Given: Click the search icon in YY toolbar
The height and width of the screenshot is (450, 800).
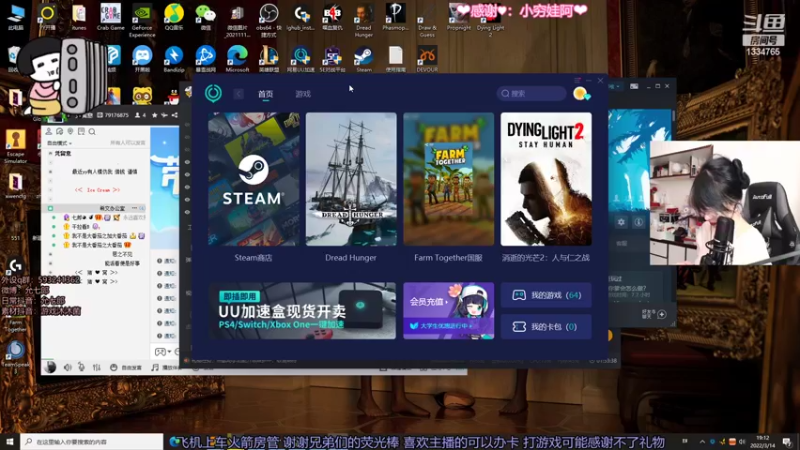Looking at the screenshot, I should pyautogui.click(x=92, y=132).
